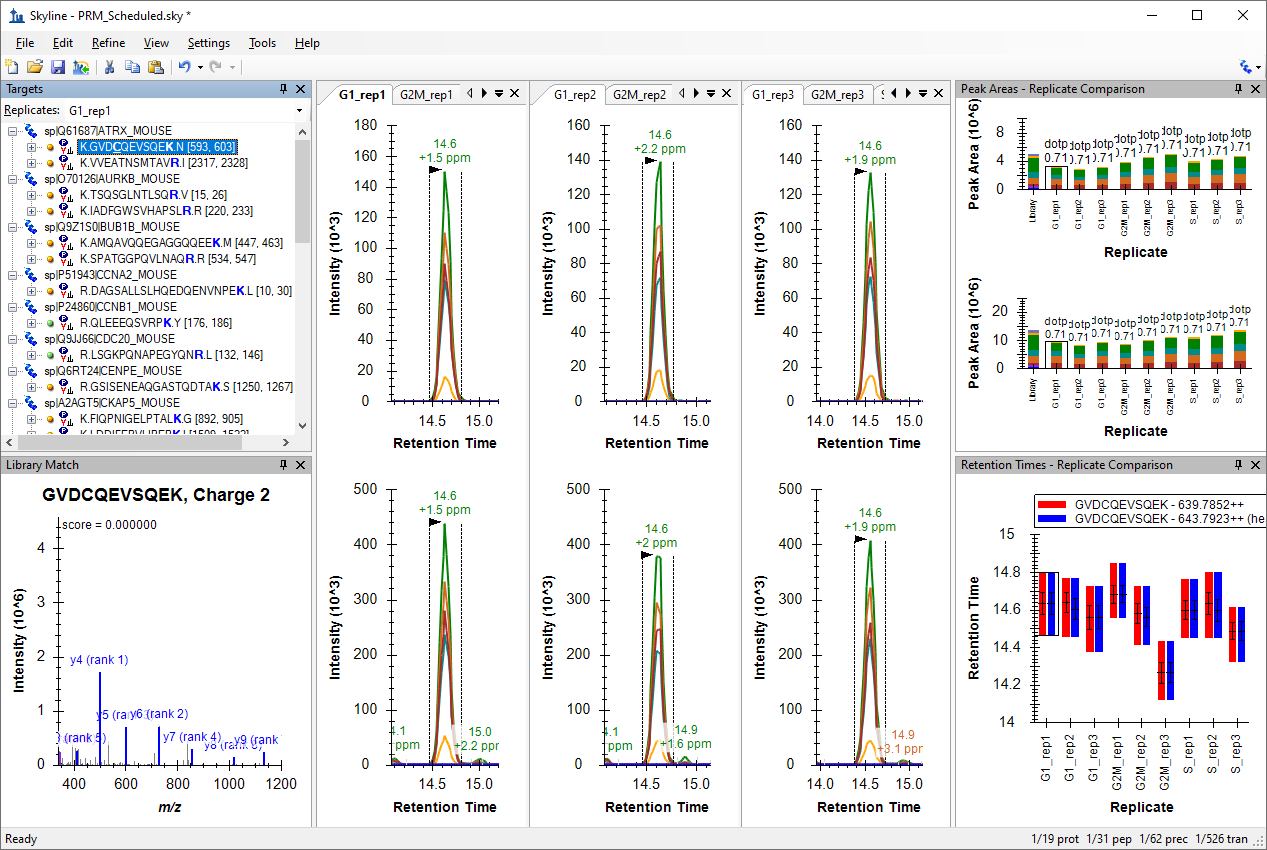This screenshot has width=1267, height=850.
Task: Open the tab list dropdown in the G1_rep3 pane
Action: (923, 93)
